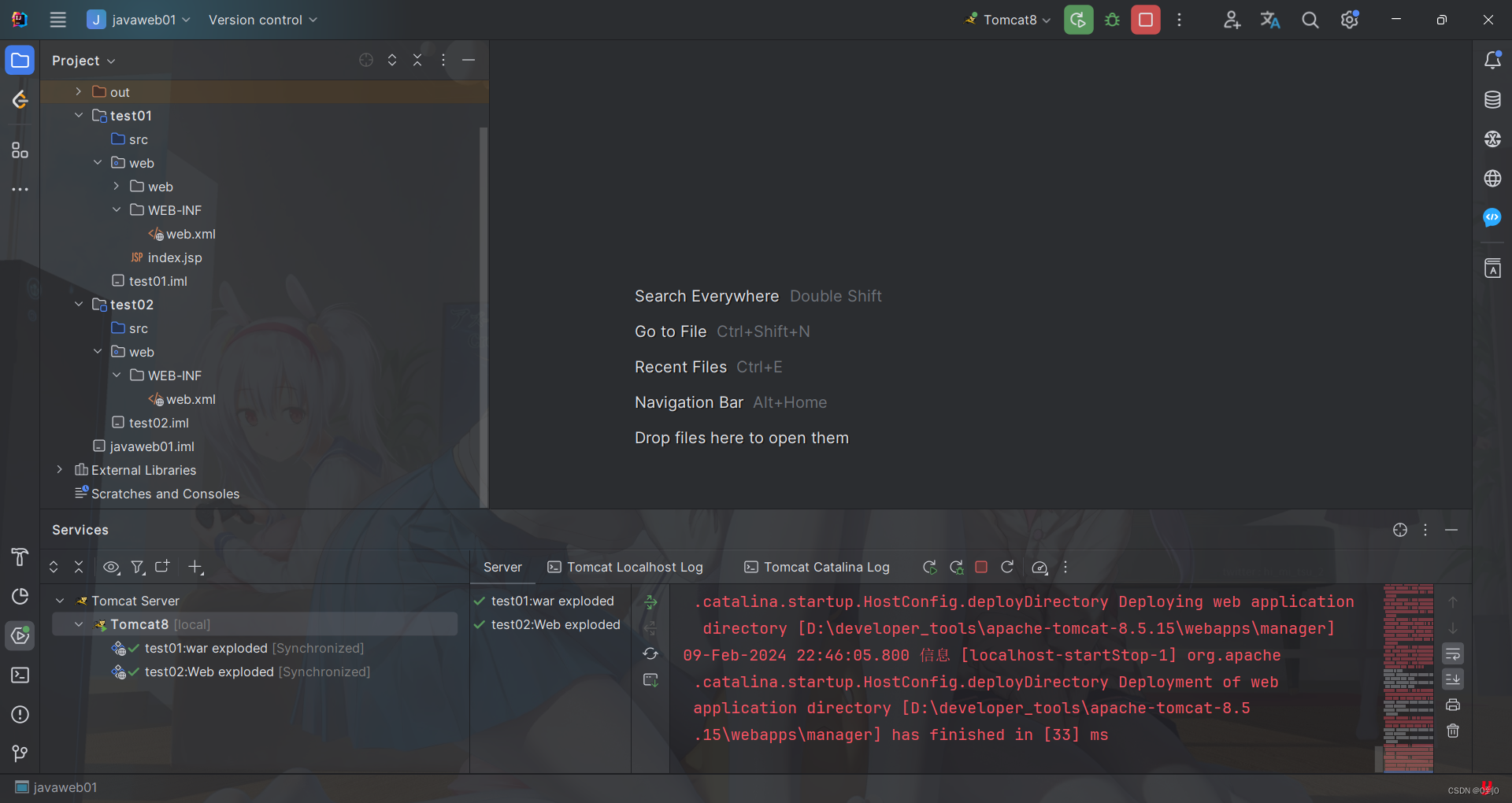Open Services panel options menu
Viewport: 1512px width, 803px height.
pyautogui.click(x=1425, y=530)
